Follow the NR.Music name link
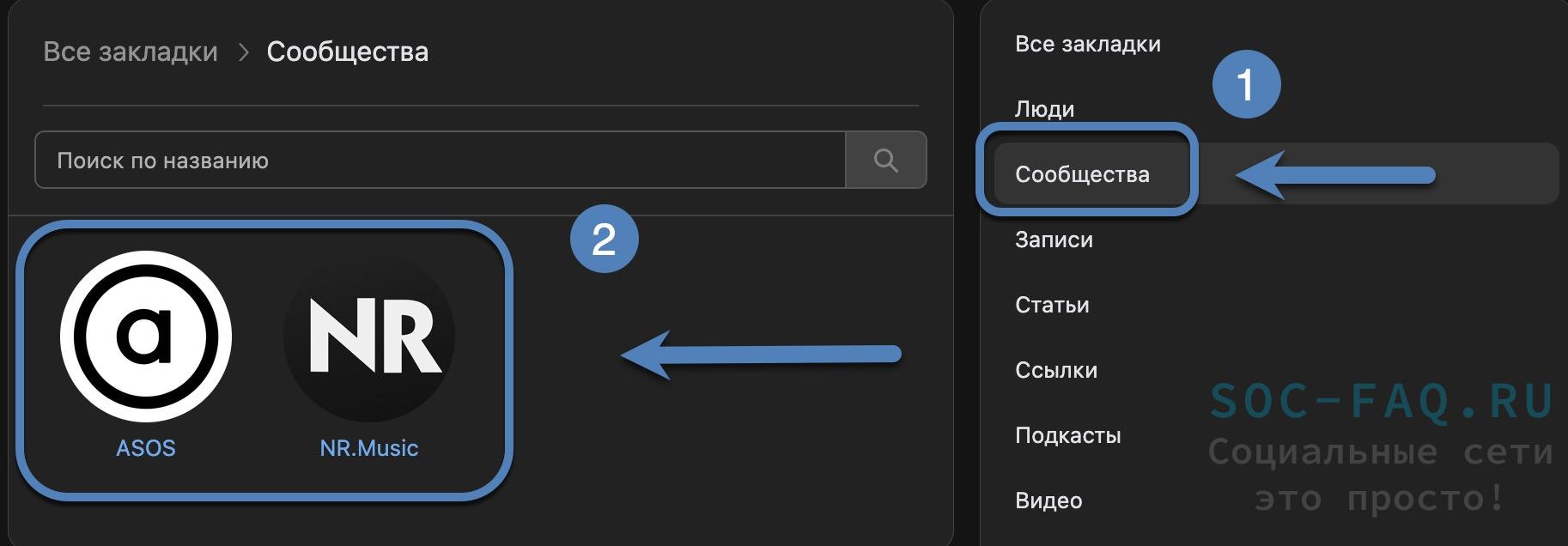 click(369, 448)
